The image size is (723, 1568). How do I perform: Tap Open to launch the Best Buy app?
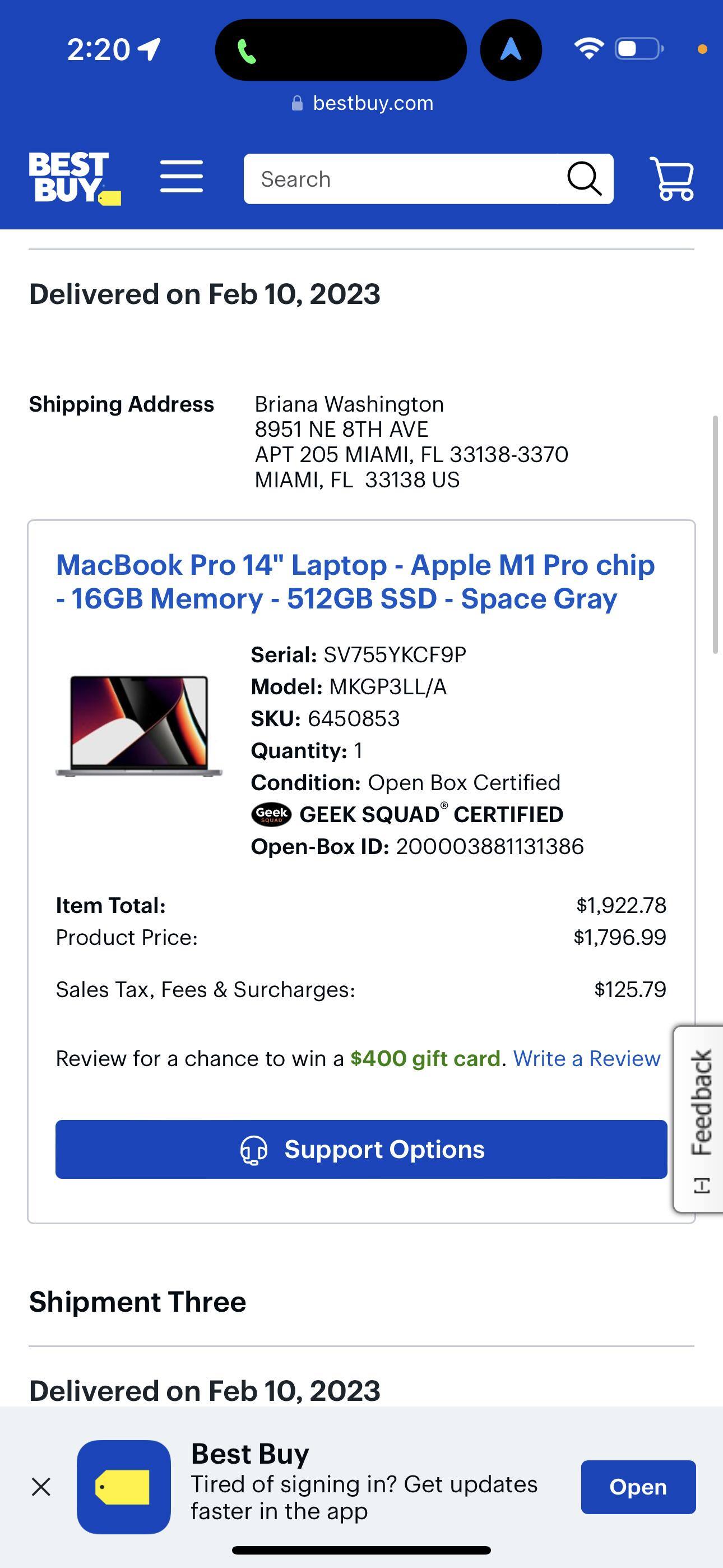click(x=638, y=1487)
